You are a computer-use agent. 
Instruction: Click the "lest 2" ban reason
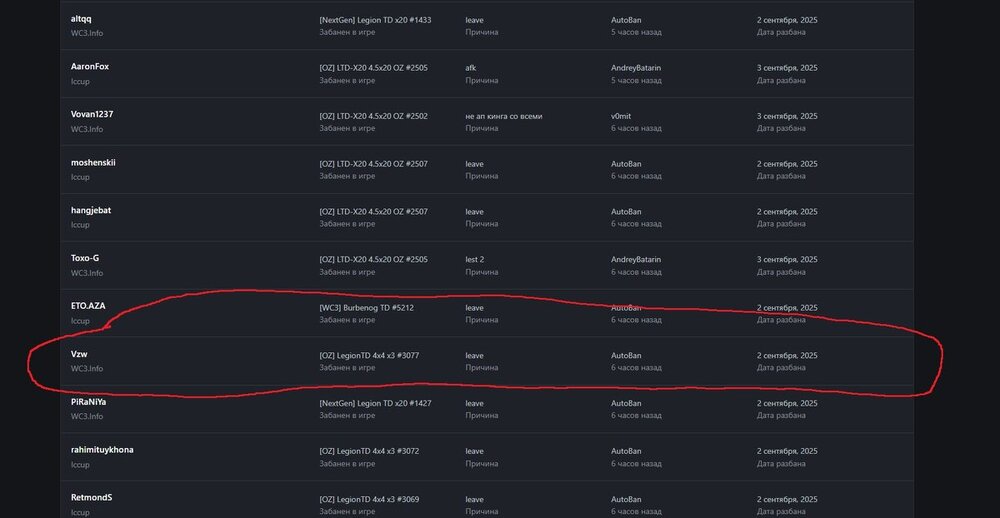476,259
